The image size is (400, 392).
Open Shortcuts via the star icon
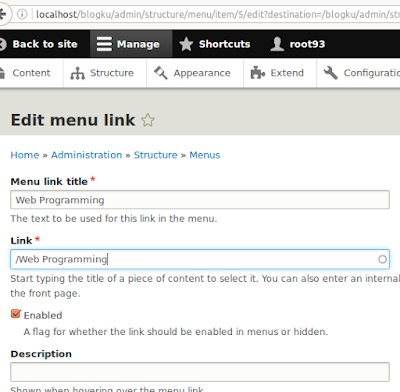click(186, 44)
